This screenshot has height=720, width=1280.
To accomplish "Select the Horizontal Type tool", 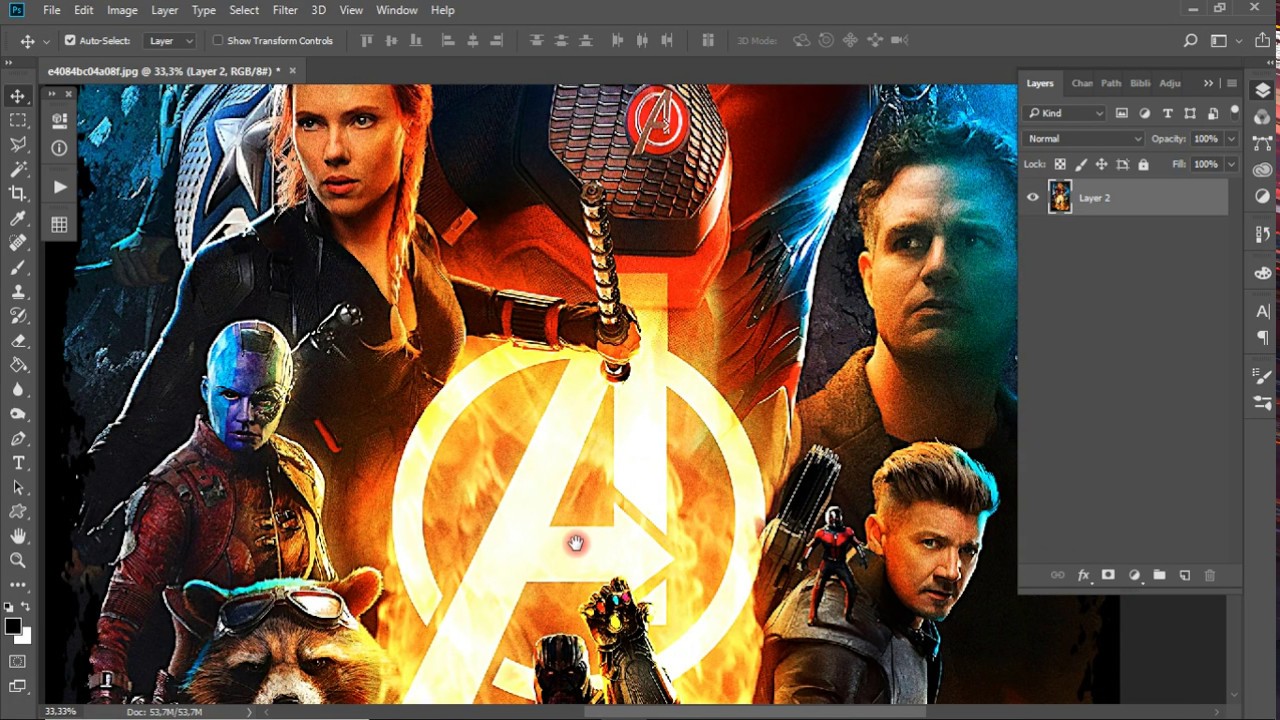I will click(18, 463).
